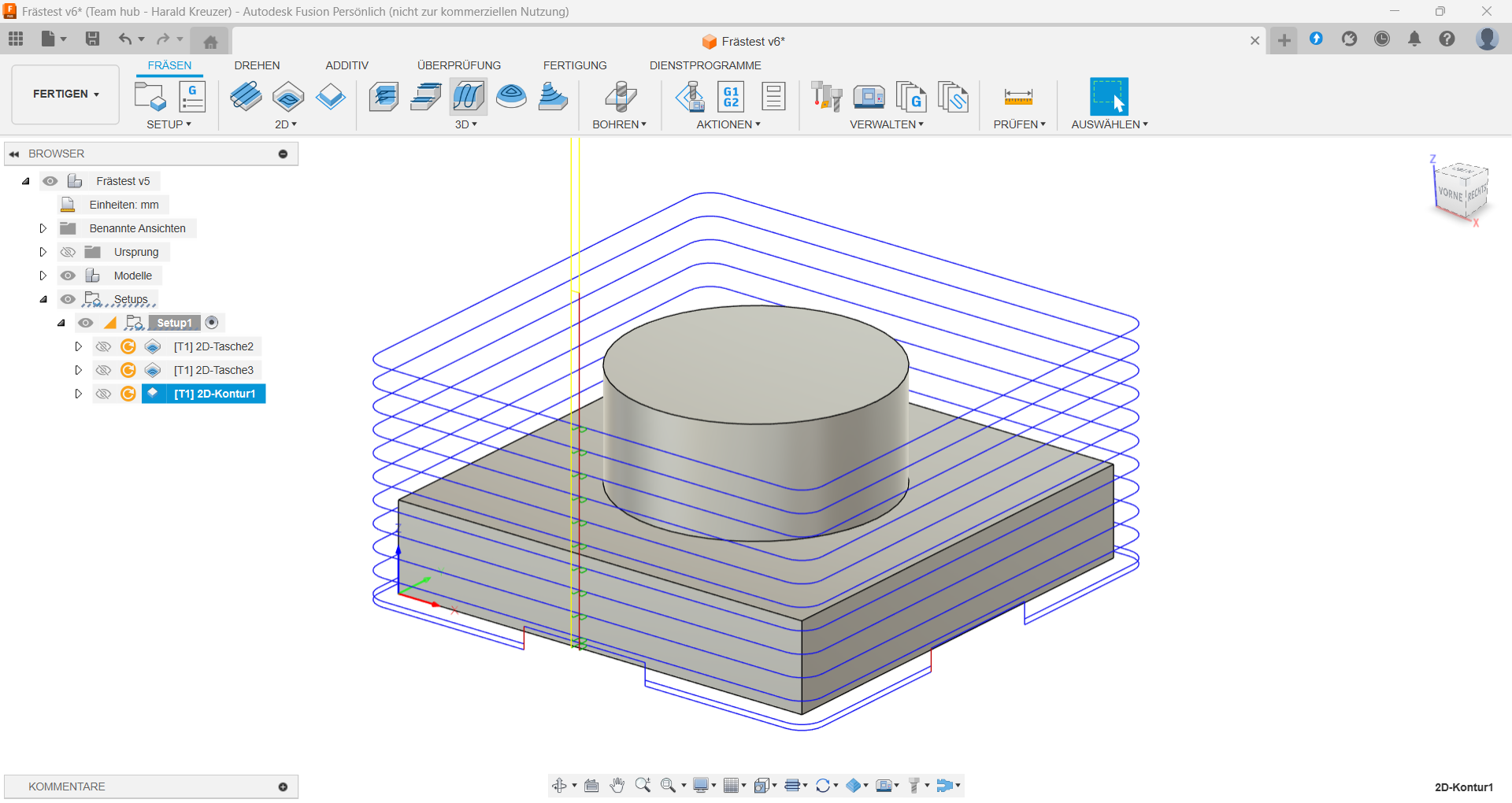Viewport: 1512px width, 803px height.
Task: Activate the Setup1 radio button
Action: [212, 323]
